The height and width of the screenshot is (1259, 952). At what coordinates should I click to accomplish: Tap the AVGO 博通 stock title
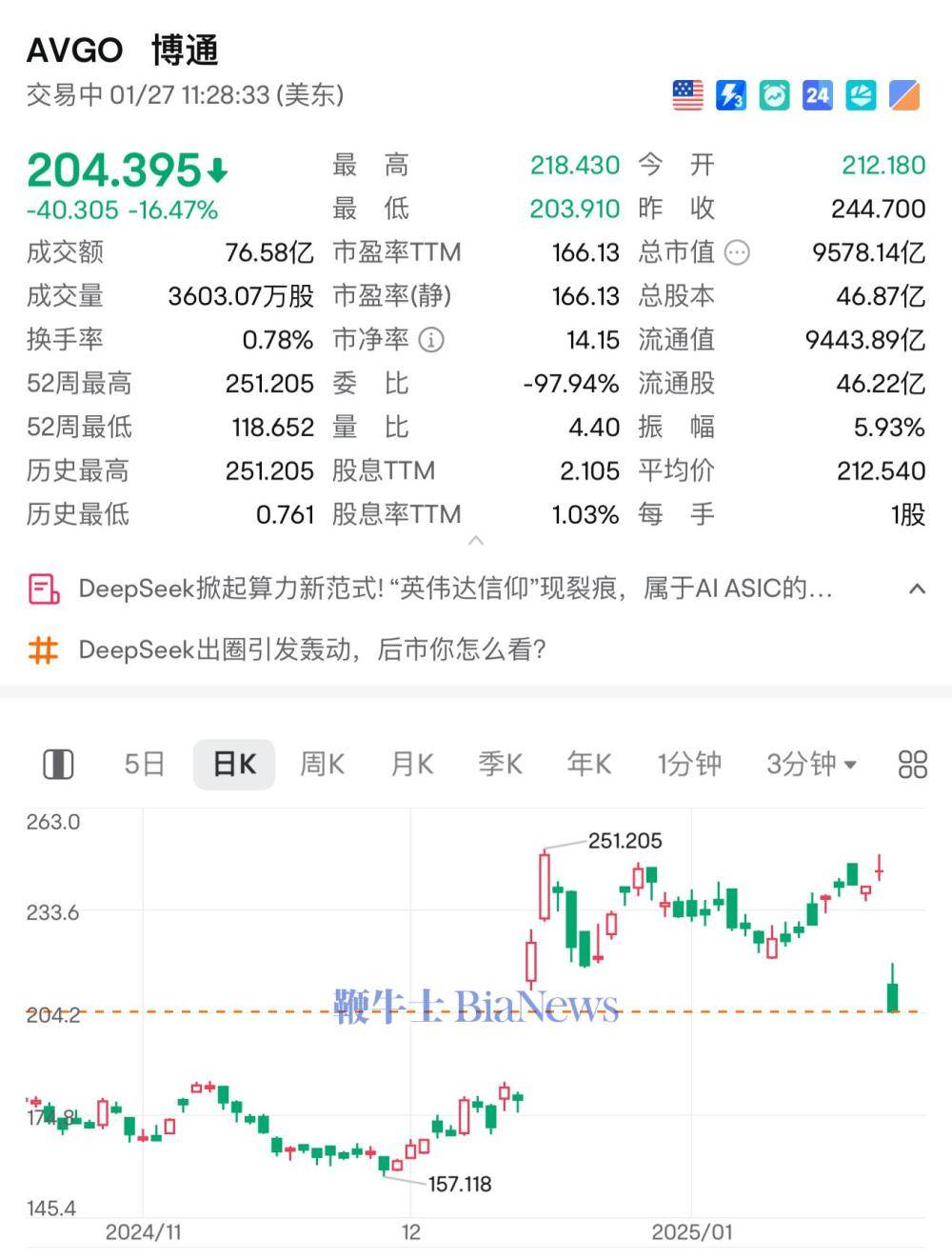pos(123,50)
